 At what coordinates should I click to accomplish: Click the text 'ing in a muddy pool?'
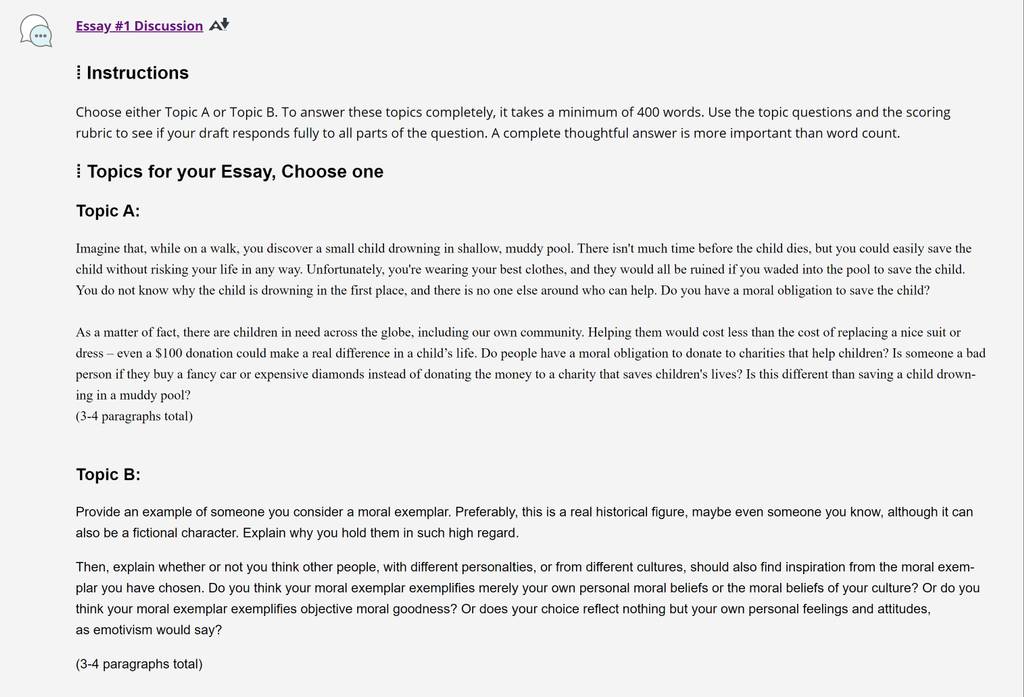[x=133, y=395]
